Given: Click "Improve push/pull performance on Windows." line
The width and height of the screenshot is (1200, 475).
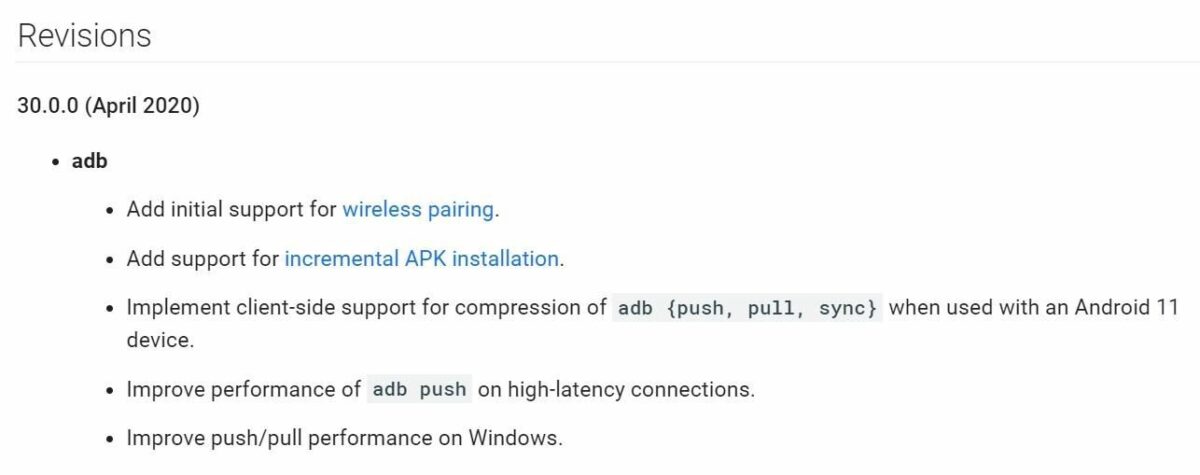Looking at the screenshot, I should (345, 438).
